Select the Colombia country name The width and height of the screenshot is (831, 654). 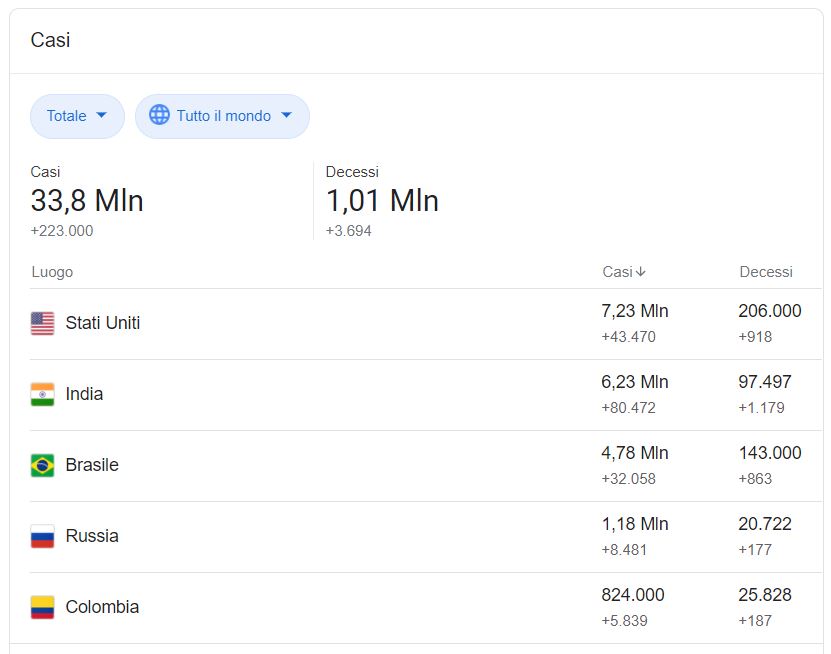pyautogui.click(x=102, y=607)
